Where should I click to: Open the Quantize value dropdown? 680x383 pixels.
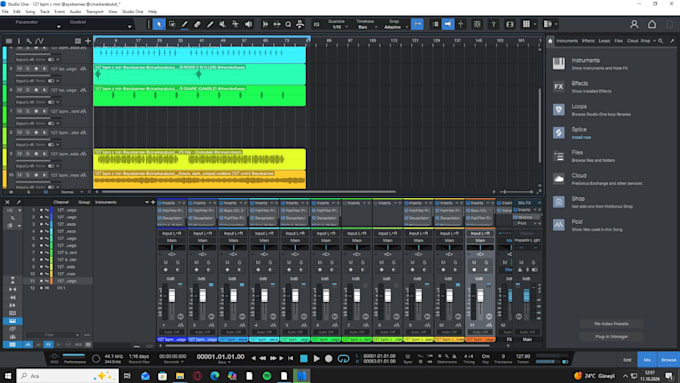(337, 27)
